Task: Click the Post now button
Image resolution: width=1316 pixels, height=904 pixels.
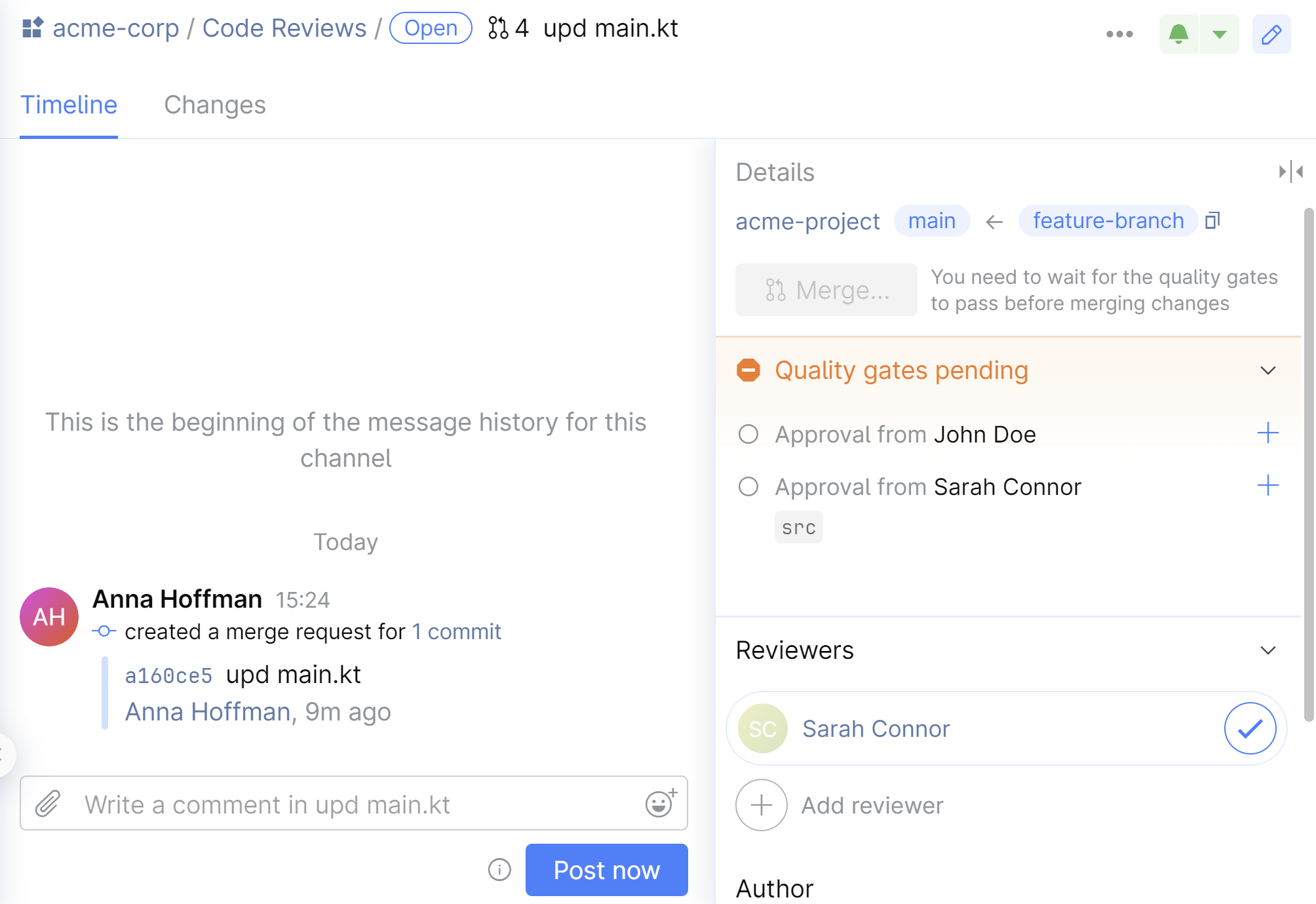Action: point(606,869)
